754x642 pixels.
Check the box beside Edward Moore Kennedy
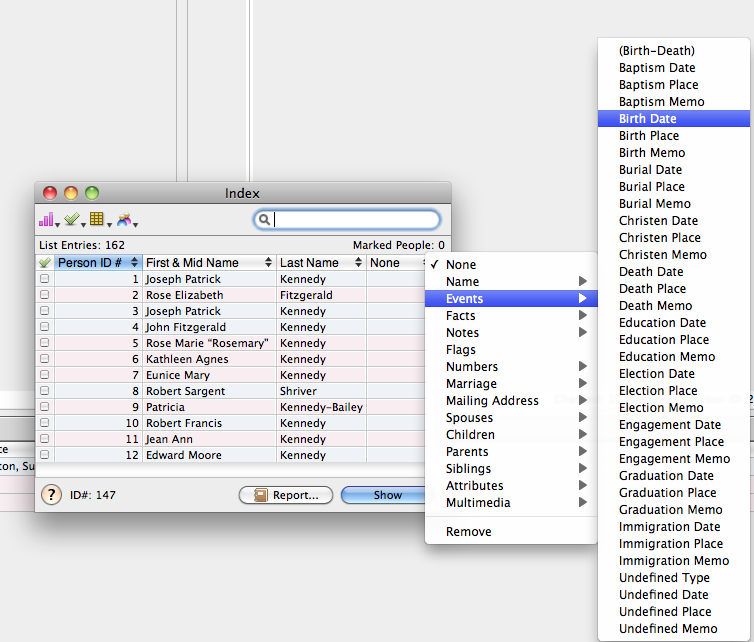44,455
